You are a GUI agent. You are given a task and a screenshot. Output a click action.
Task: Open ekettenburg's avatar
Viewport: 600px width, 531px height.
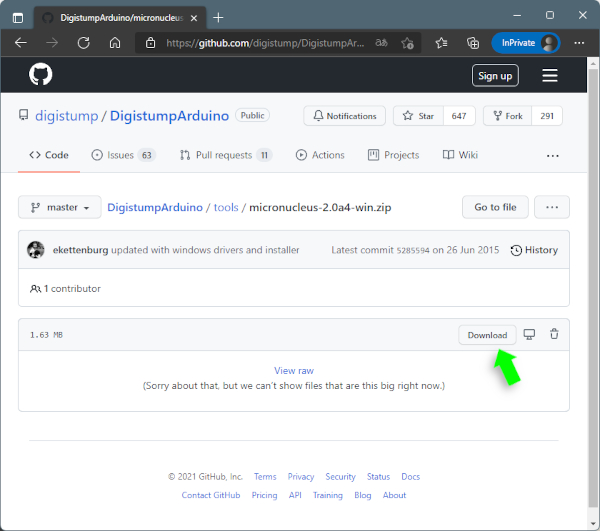point(36,250)
